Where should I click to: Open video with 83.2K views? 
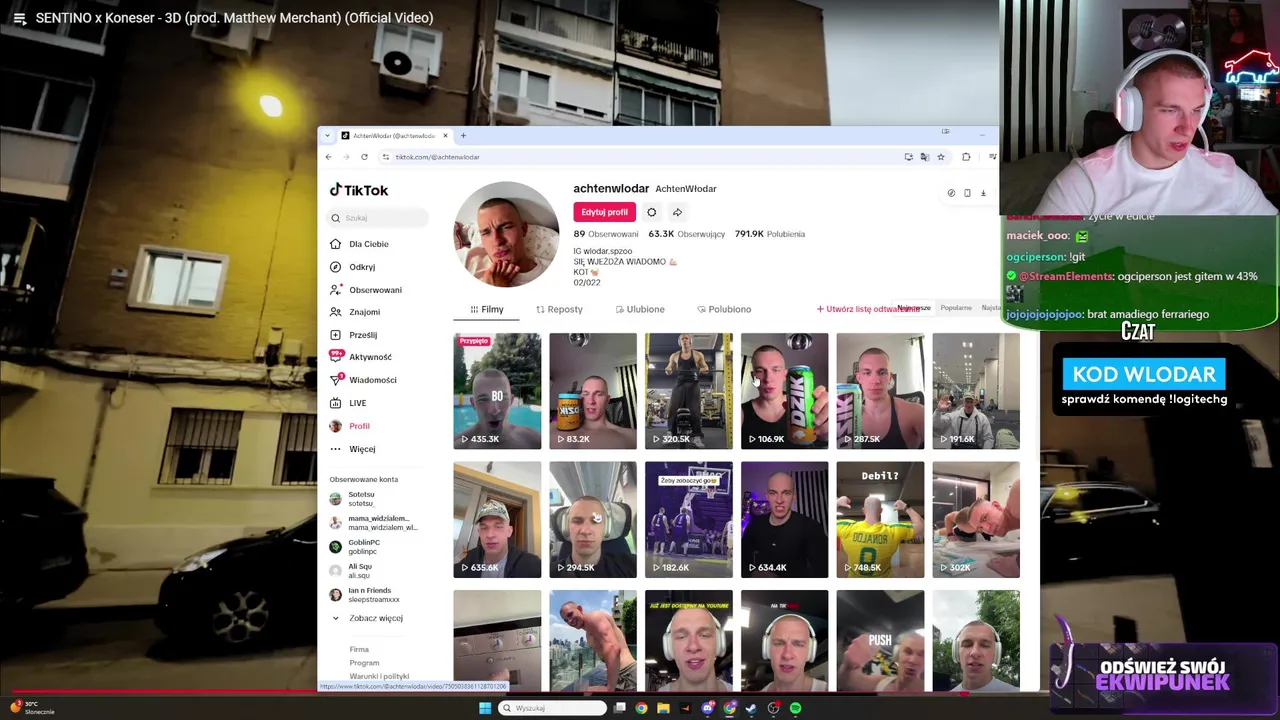point(593,391)
